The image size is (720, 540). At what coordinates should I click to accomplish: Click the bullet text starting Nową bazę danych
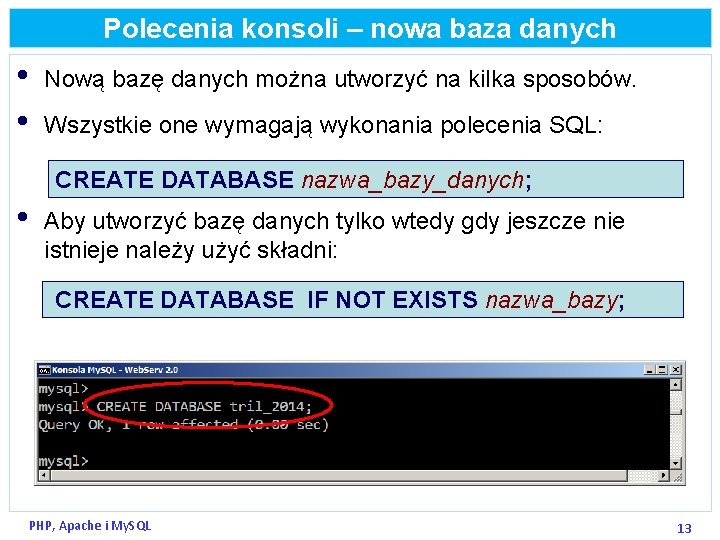click(x=340, y=79)
